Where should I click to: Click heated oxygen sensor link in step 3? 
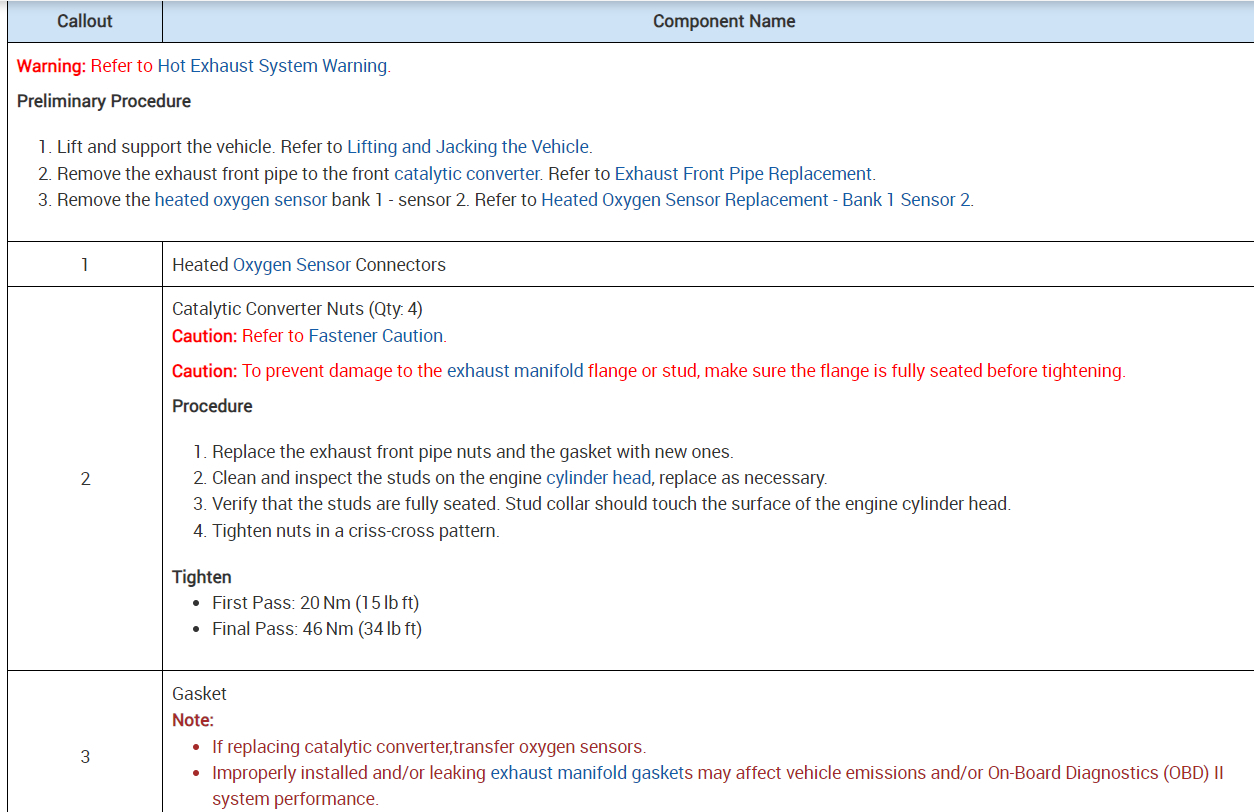coord(241,199)
